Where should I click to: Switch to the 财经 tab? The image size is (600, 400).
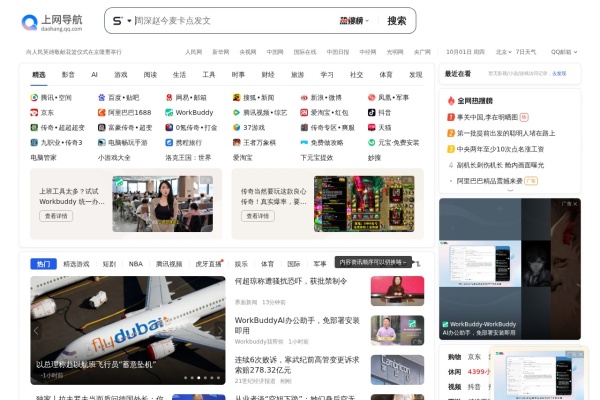tap(268, 75)
